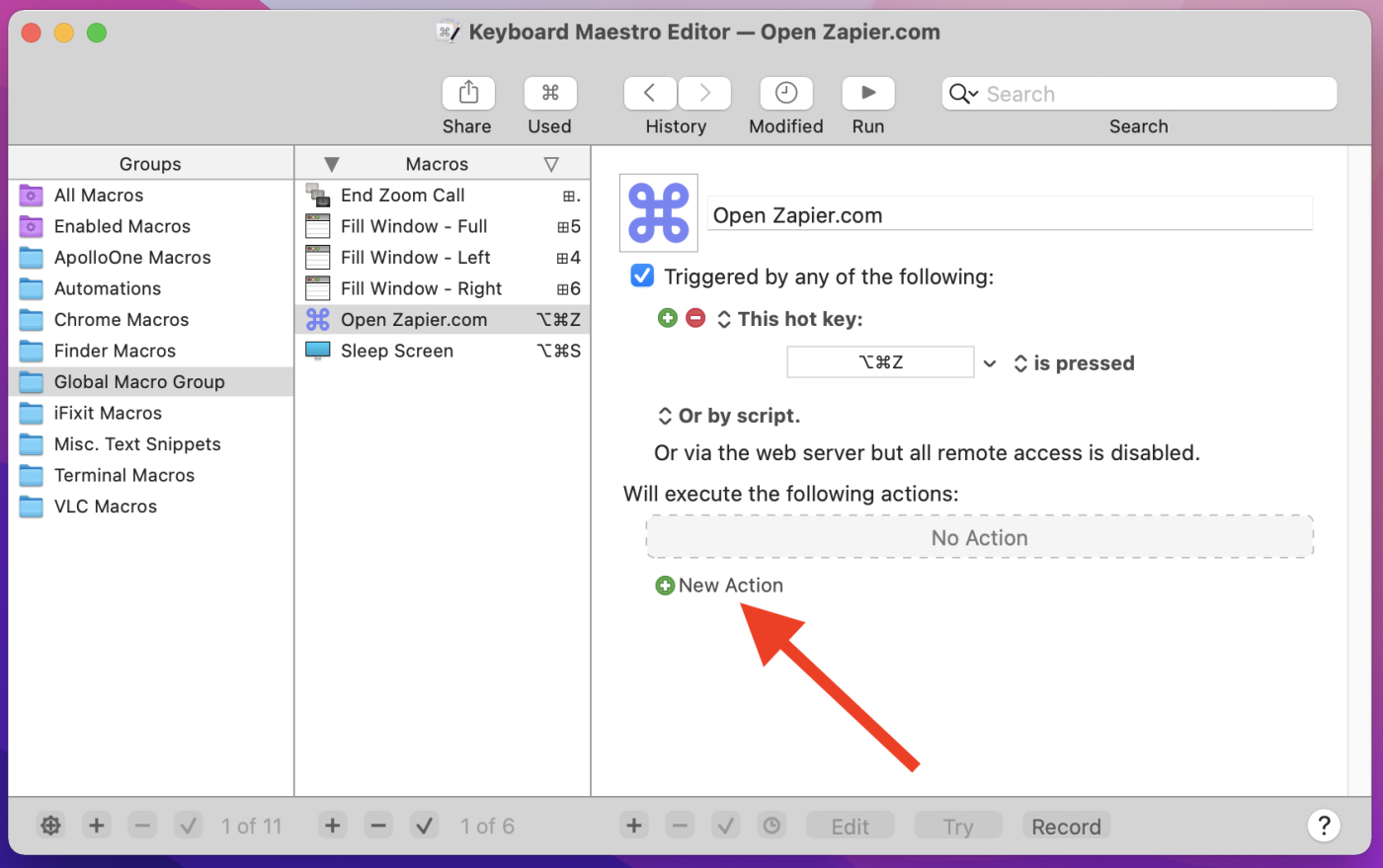Select the Finder Macros group
Screen dimensions: 1383x868
pos(151,351)
